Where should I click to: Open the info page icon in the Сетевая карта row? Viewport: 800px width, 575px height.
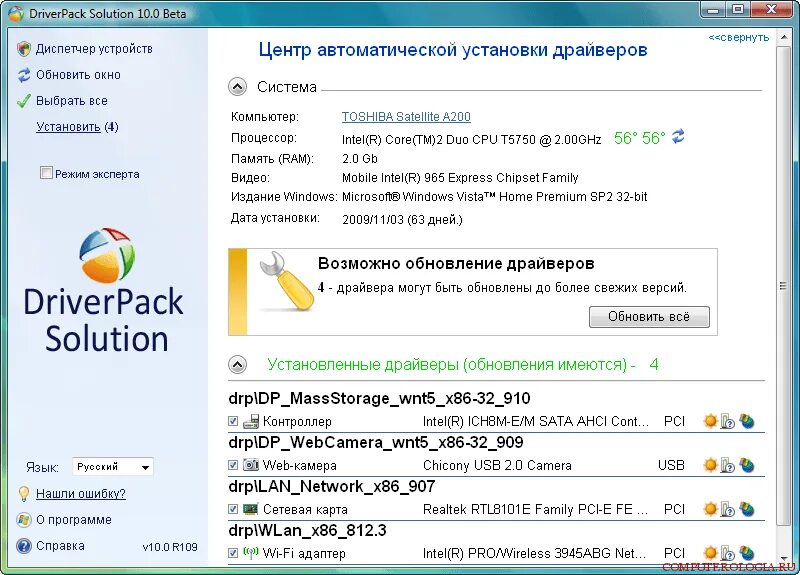pyautogui.click(x=728, y=509)
